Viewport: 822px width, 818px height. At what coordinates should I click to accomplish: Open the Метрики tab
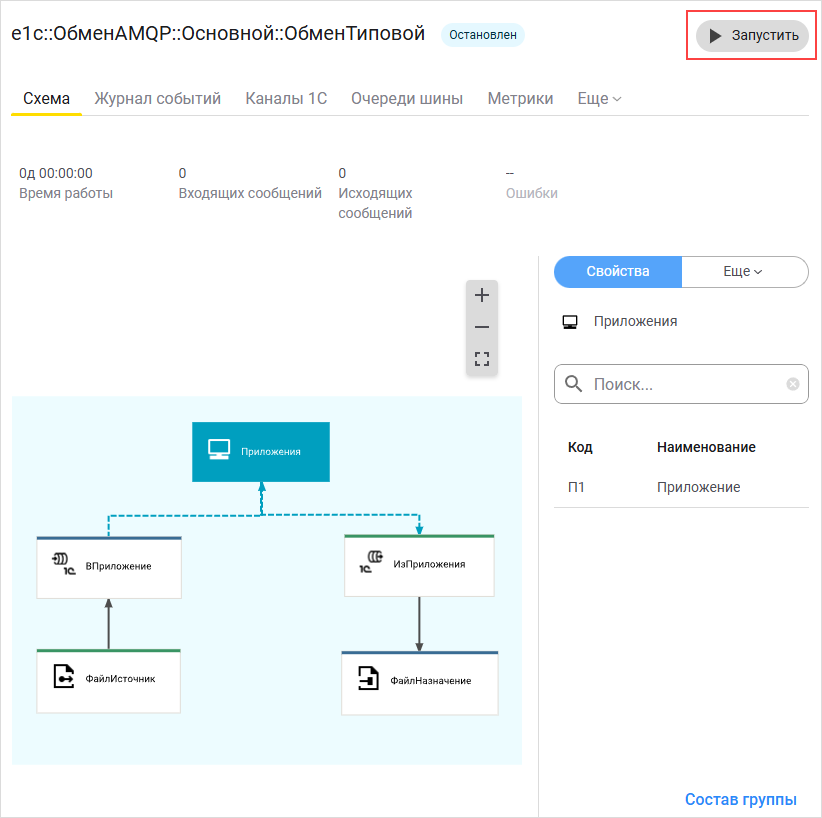(520, 99)
